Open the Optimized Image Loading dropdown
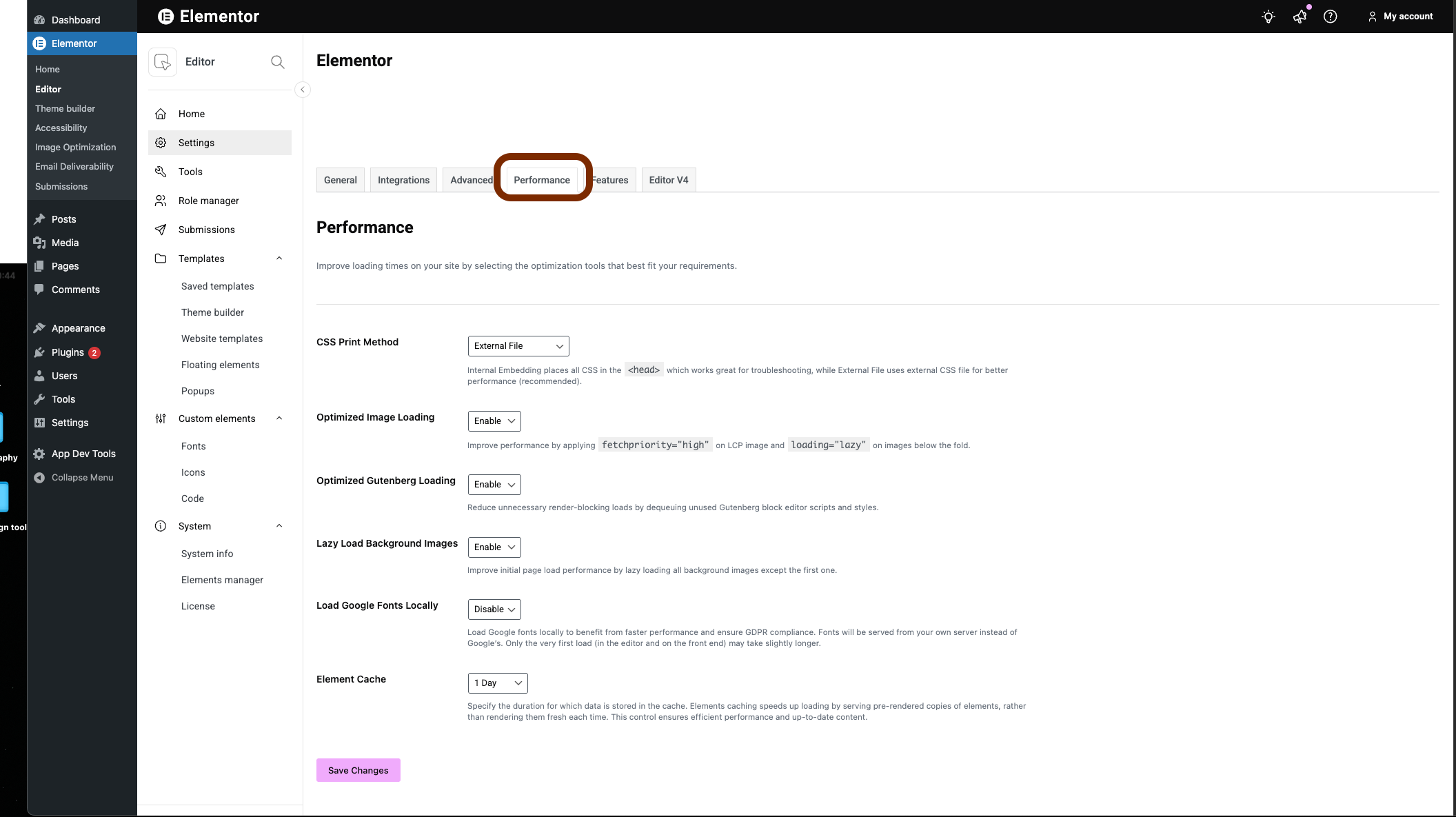The height and width of the screenshot is (817, 1456). tap(494, 421)
